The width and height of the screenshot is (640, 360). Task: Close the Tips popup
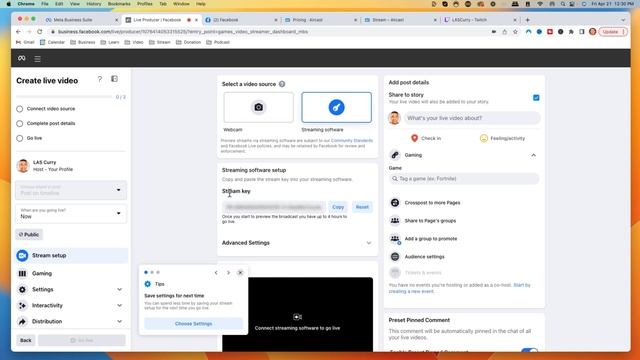pyautogui.click(x=240, y=273)
